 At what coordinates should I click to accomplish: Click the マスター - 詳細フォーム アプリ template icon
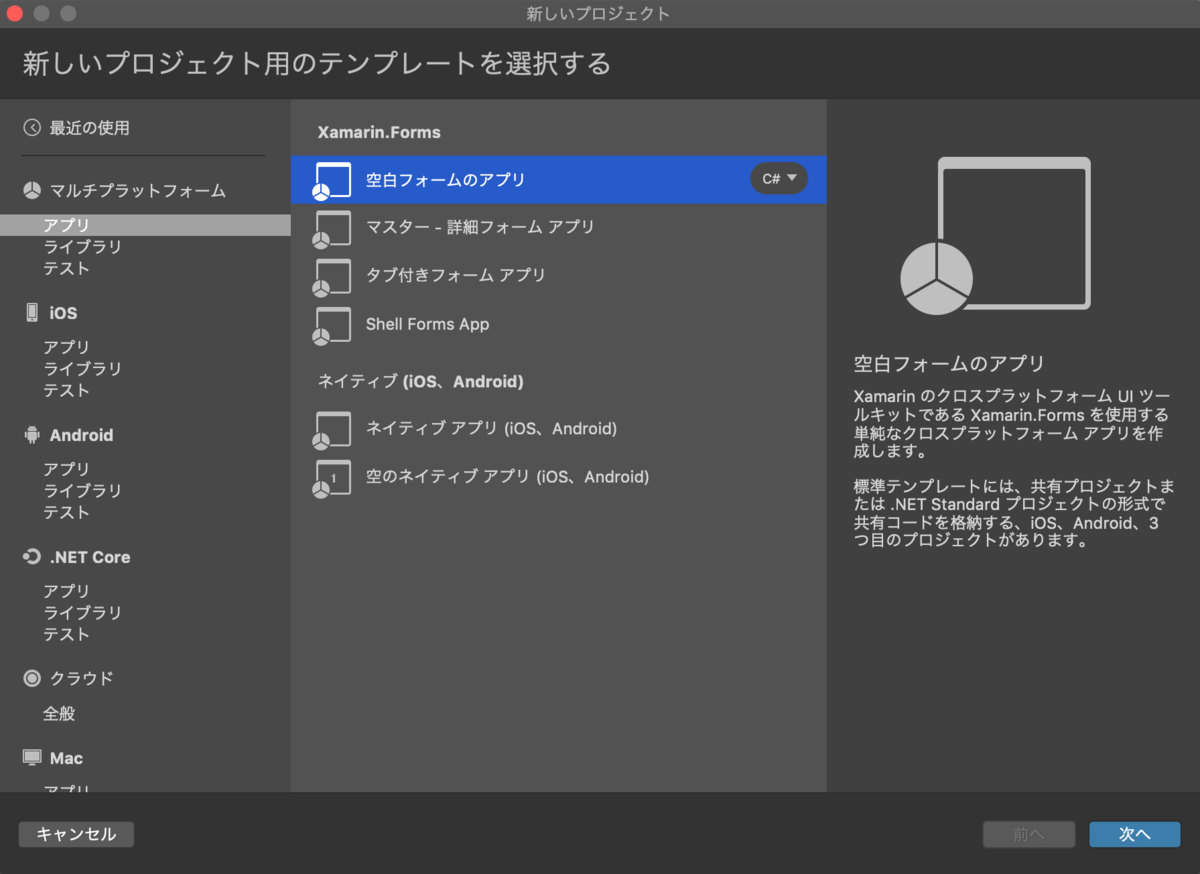click(x=331, y=228)
